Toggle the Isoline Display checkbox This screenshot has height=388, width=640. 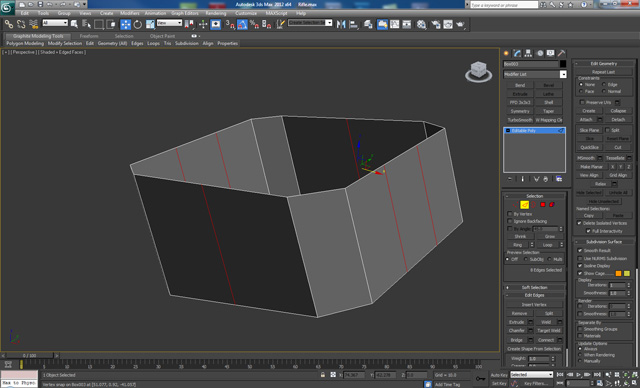(x=580, y=266)
